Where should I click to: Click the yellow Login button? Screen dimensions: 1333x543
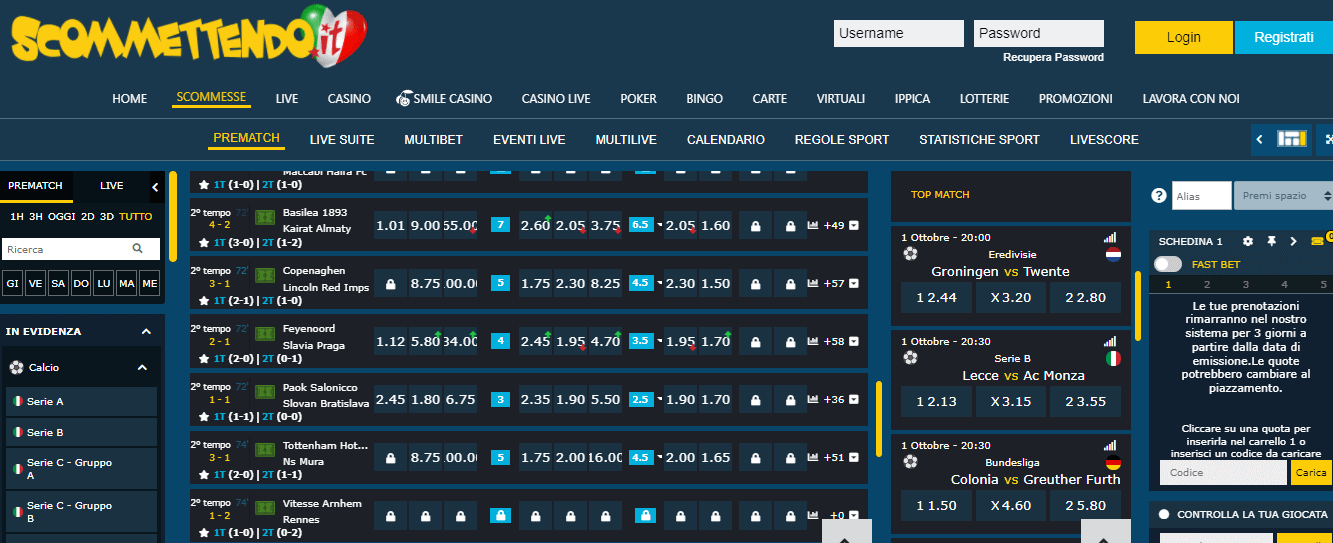[1183, 37]
